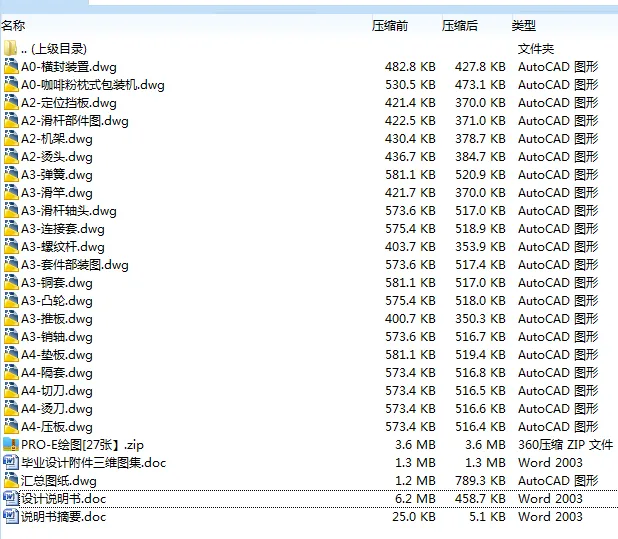Click the 458.7 KB compressed size

pos(480,499)
